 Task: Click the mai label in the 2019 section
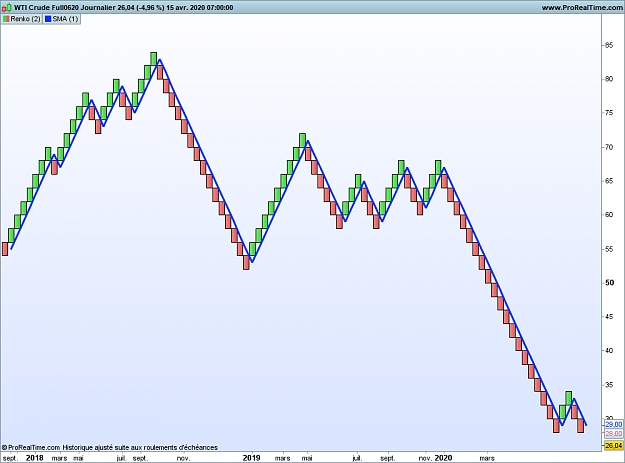pyautogui.click(x=307, y=458)
